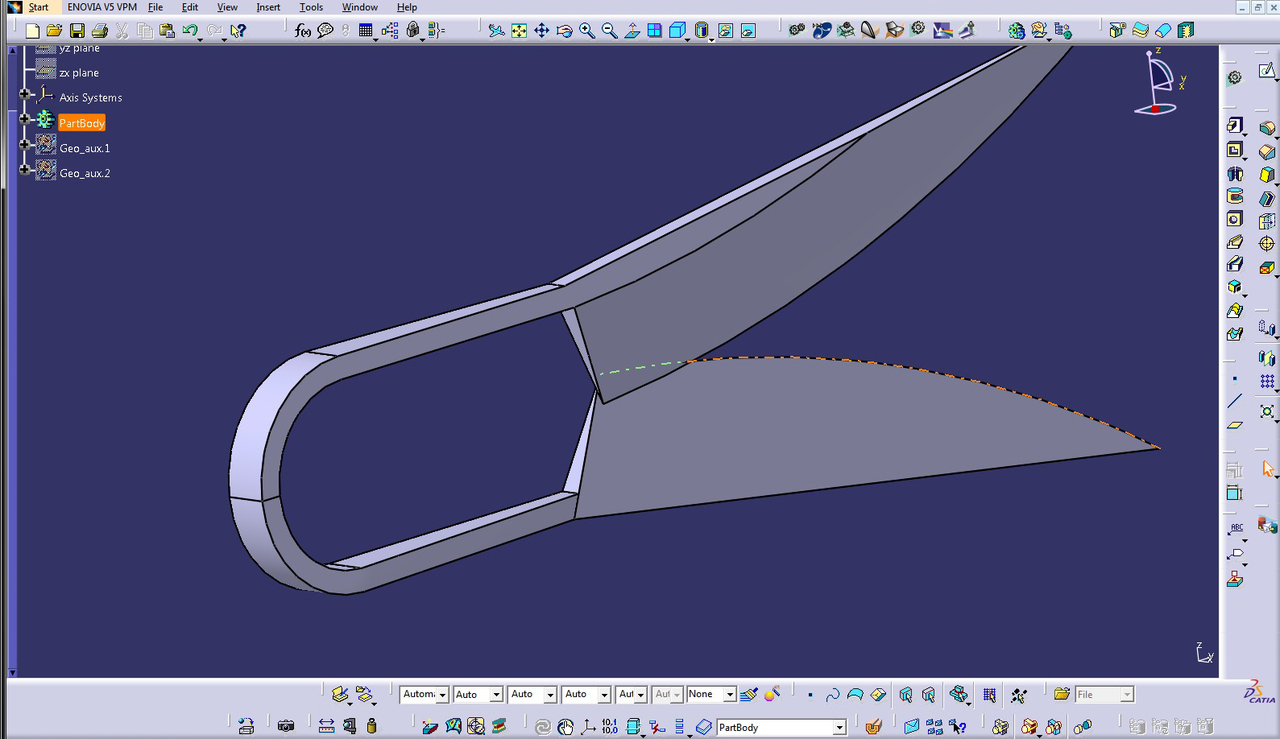Select the Pocket tool
This screenshot has width=1280, height=739.
(1234, 150)
